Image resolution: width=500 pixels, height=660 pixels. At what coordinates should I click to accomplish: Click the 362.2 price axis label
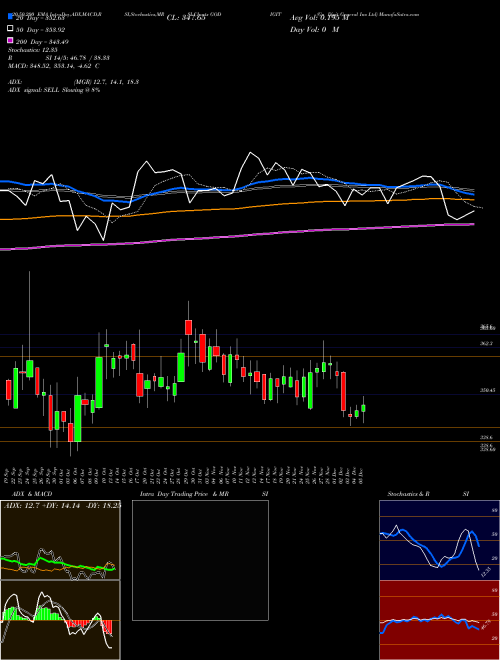click(486, 343)
